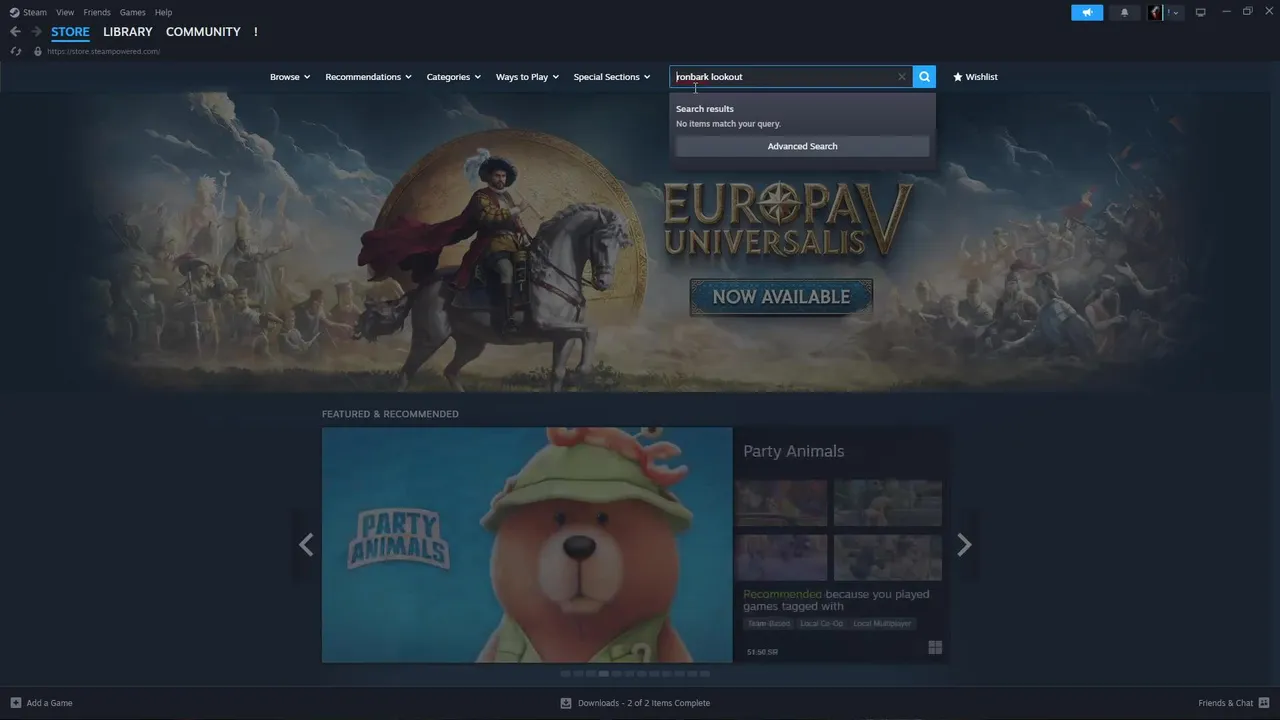Viewport: 1280px width, 720px height.
Task: Expand the Ways to Play dropdown
Action: pyautogui.click(x=527, y=77)
